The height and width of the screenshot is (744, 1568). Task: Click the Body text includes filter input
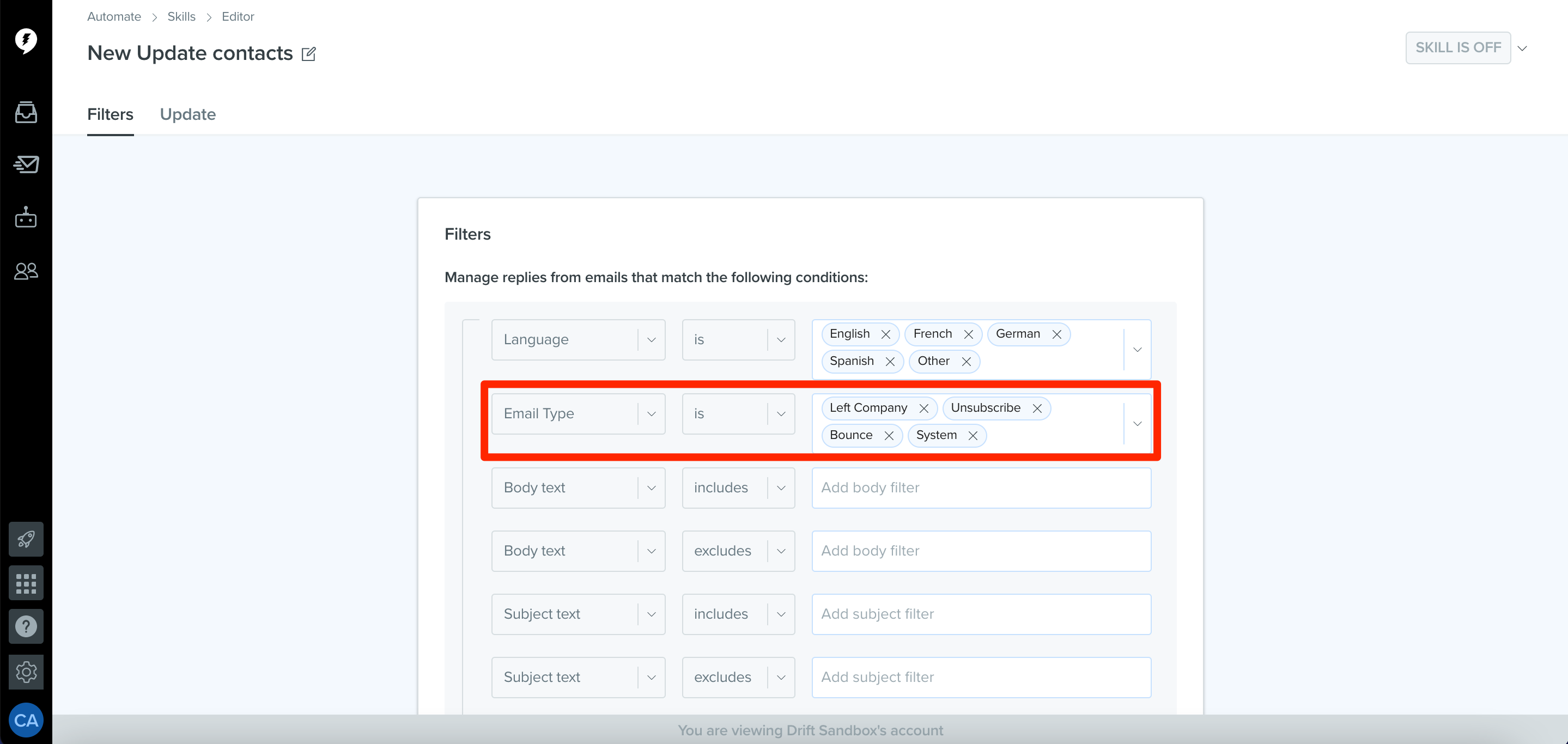click(981, 489)
